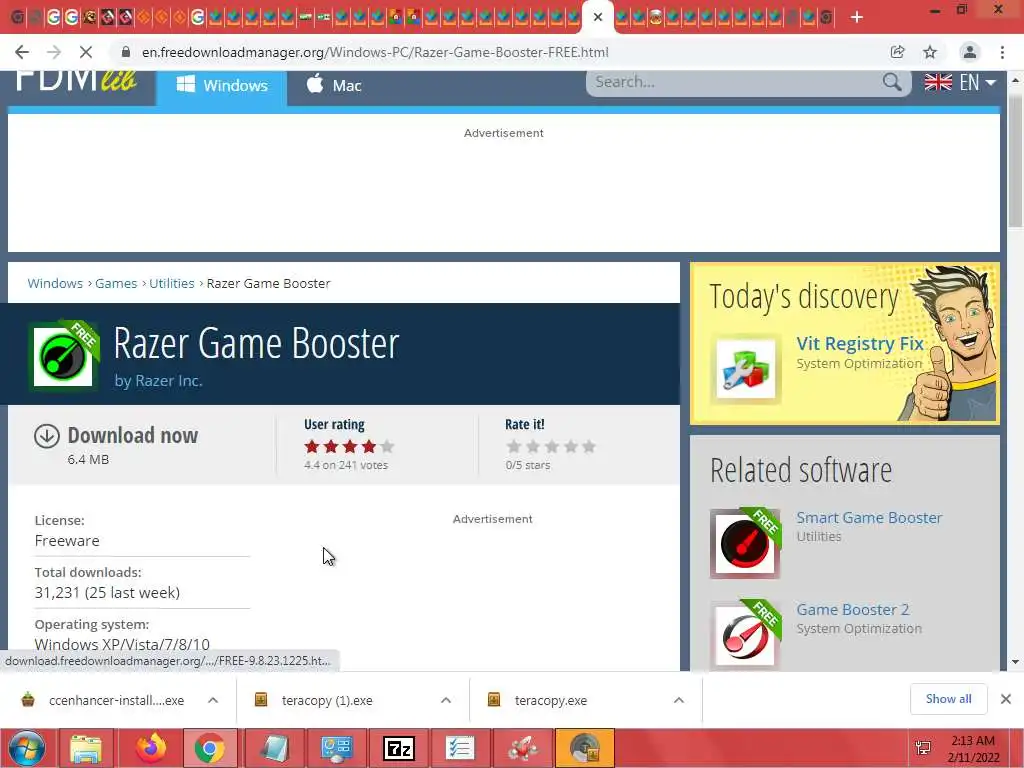Click the Smart Game Booster icon
1024x768 pixels.
(745, 543)
